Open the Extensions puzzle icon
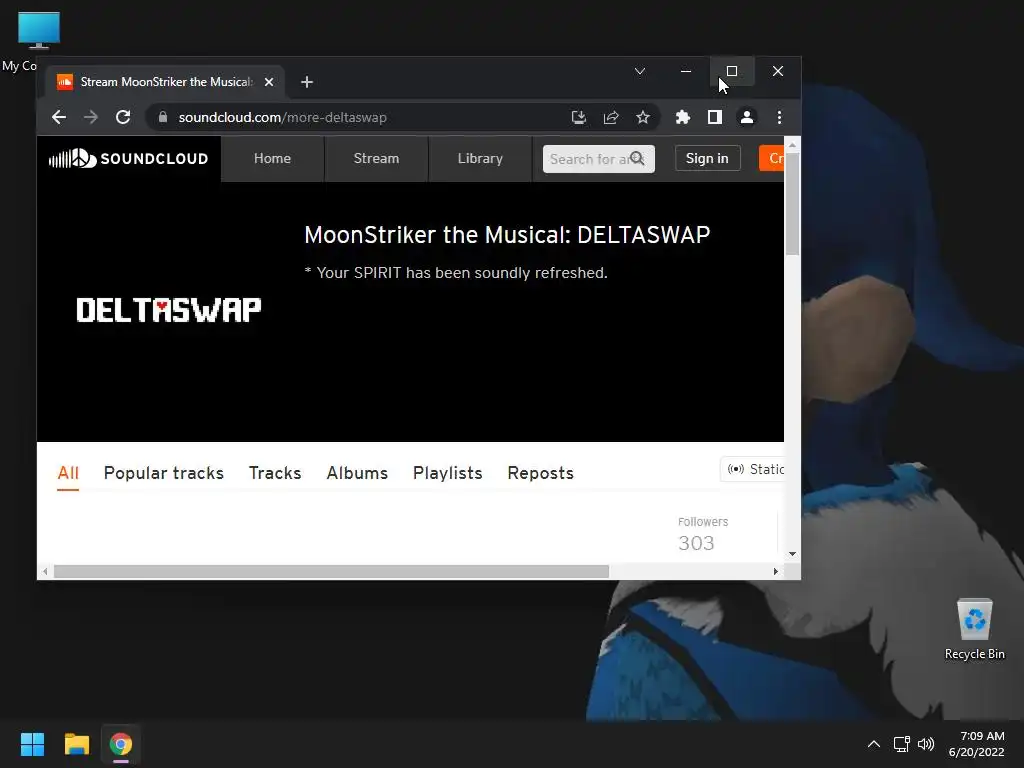Viewport: 1024px width, 768px height. pos(682,118)
